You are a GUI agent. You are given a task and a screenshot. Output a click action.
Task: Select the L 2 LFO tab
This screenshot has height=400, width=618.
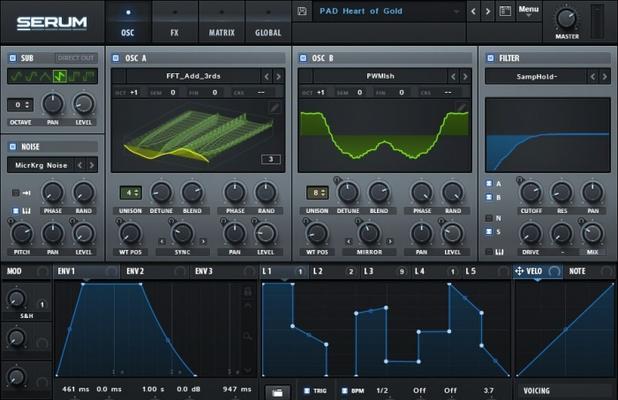pyautogui.click(x=333, y=271)
